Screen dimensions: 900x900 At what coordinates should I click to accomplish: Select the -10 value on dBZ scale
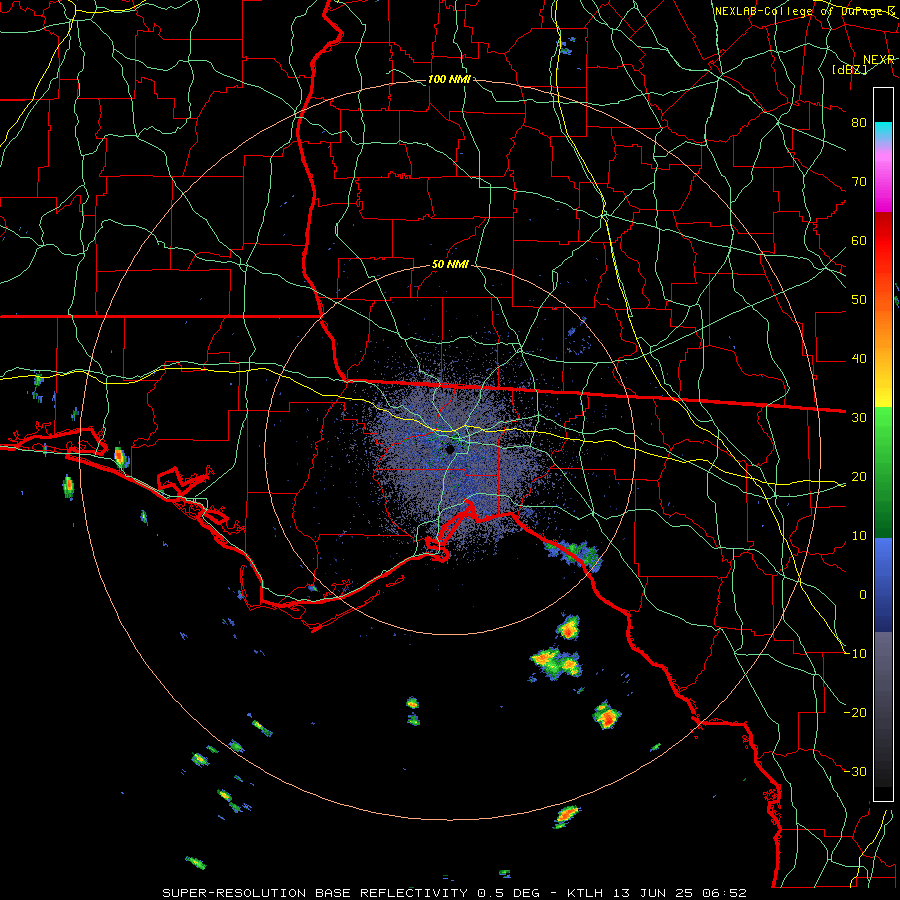point(855,654)
